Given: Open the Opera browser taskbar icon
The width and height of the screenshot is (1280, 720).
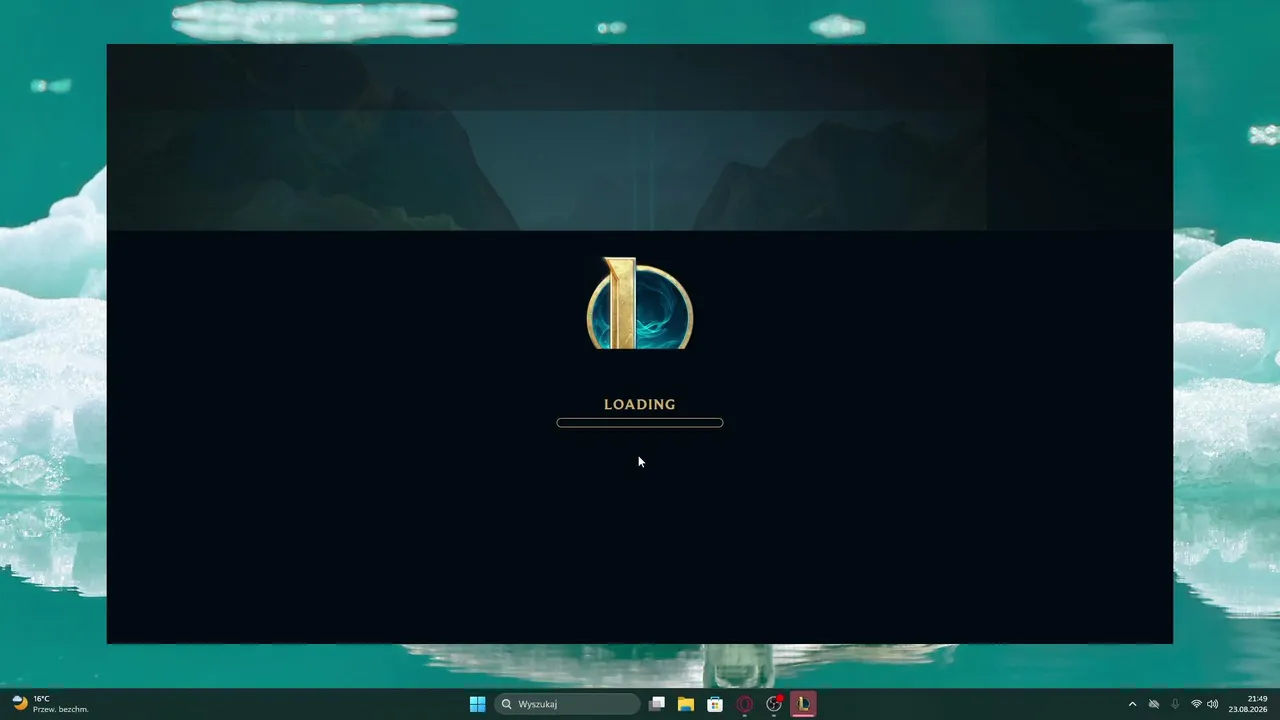Looking at the screenshot, I should pyautogui.click(x=744, y=704).
